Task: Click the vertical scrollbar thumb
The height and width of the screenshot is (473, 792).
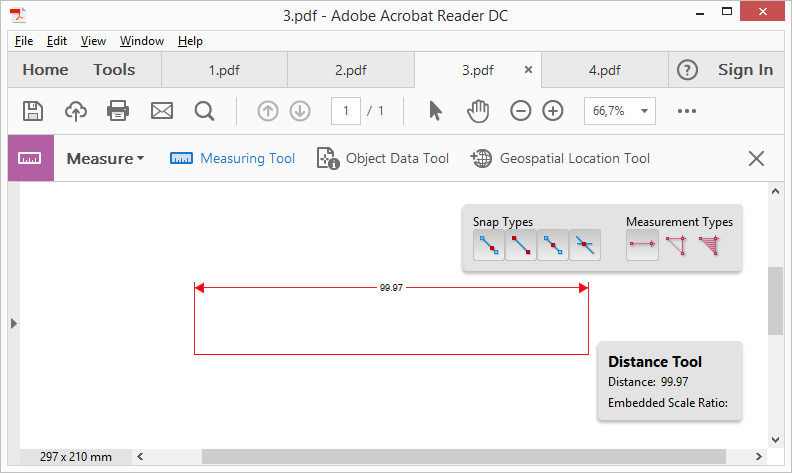Action: click(x=775, y=301)
